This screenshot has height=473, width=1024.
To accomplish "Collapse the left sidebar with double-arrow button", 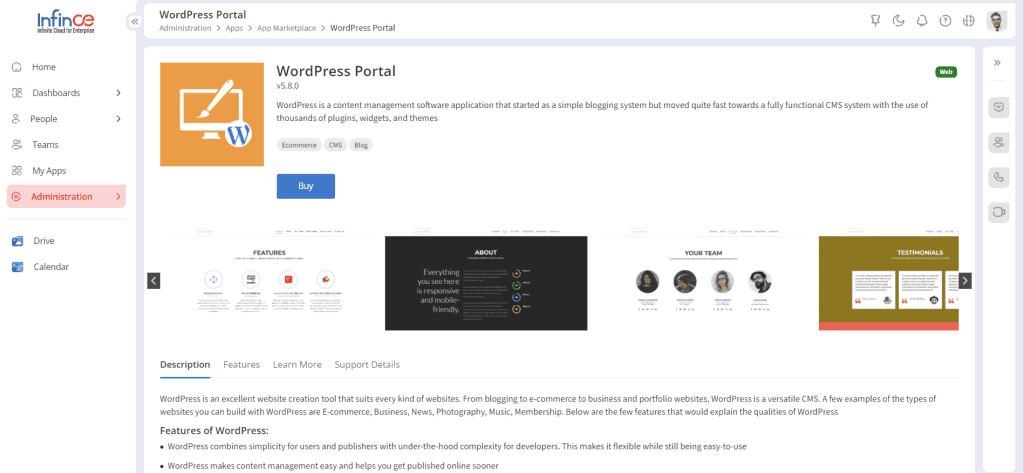I will pyautogui.click(x=135, y=22).
